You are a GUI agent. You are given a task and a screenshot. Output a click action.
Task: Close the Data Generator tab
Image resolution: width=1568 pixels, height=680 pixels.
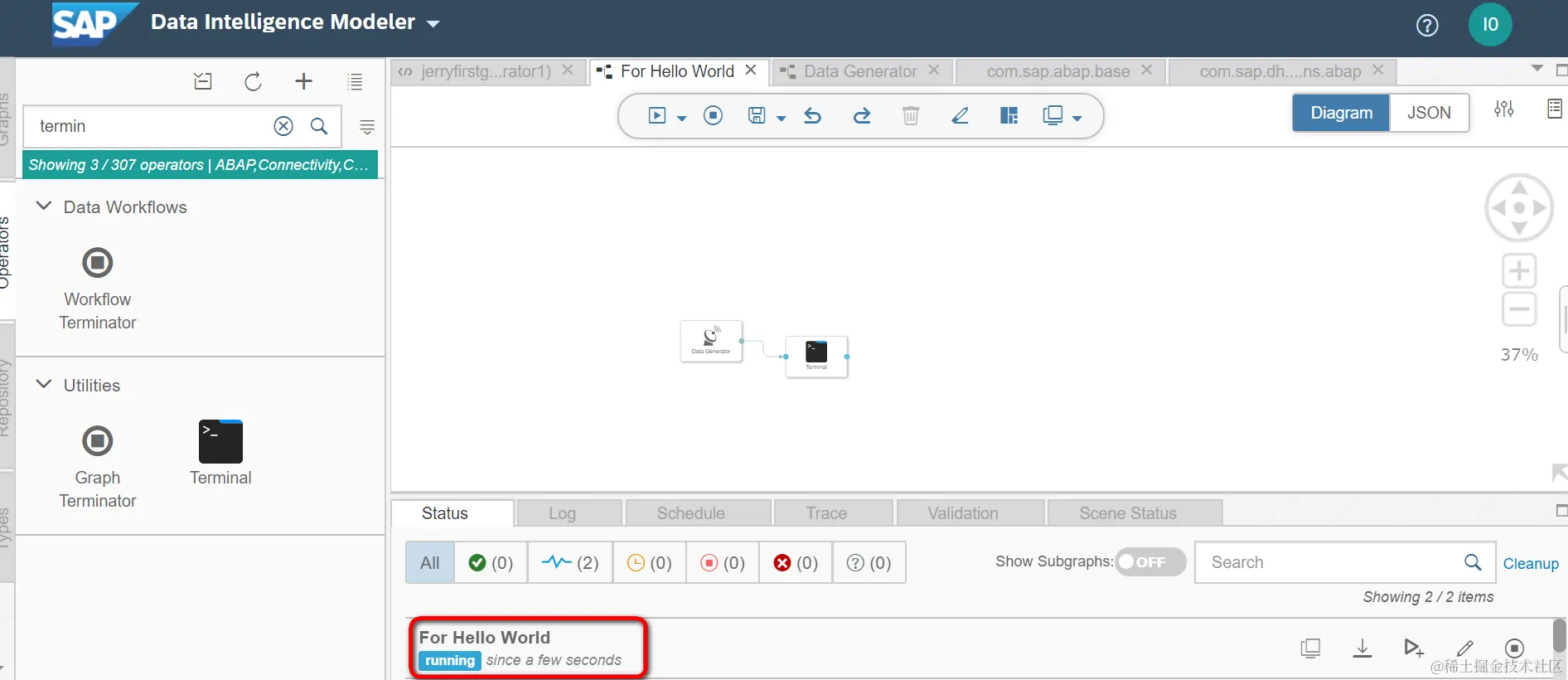(x=933, y=70)
